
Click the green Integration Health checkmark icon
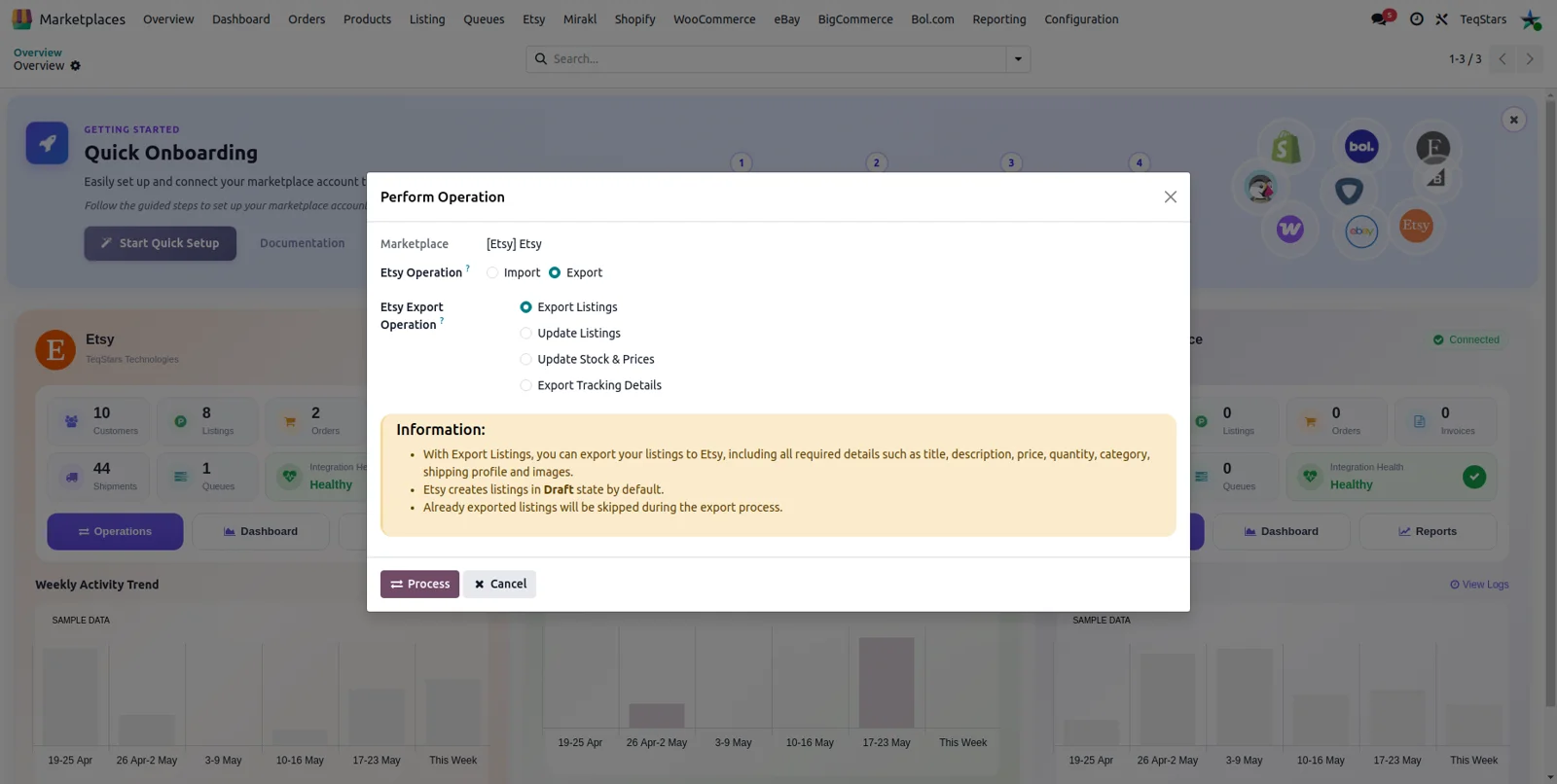tap(1474, 477)
